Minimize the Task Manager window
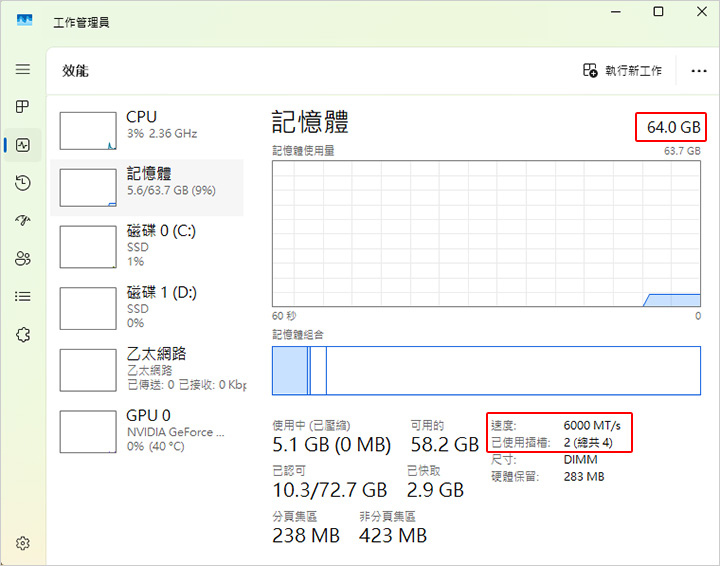 pyautogui.click(x=616, y=11)
